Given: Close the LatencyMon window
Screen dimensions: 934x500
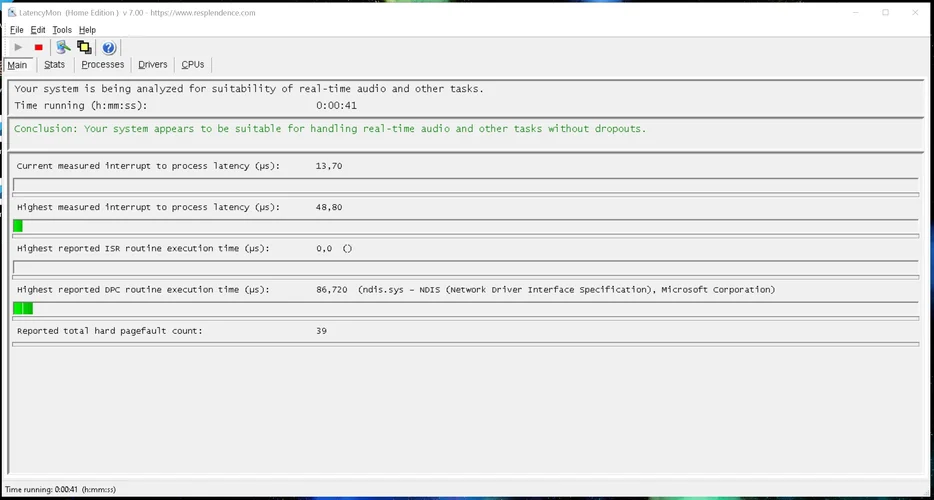Looking at the screenshot, I should [916, 13].
